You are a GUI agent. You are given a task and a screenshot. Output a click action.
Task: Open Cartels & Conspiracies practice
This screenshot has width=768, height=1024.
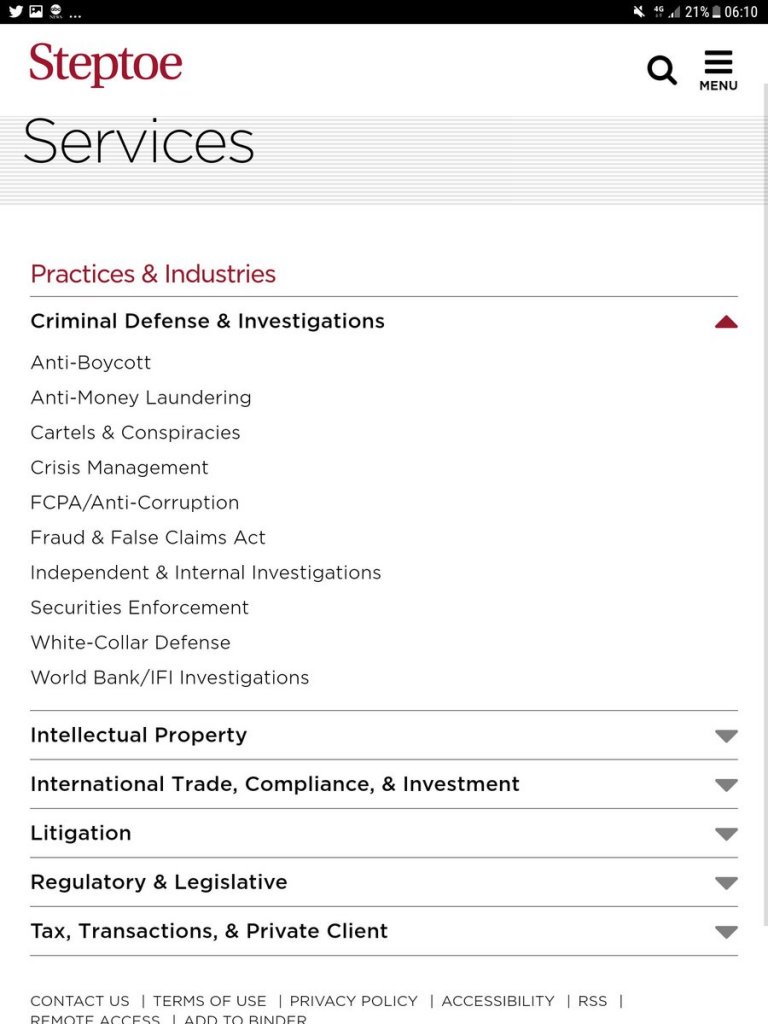pyautogui.click(x=135, y=433)
